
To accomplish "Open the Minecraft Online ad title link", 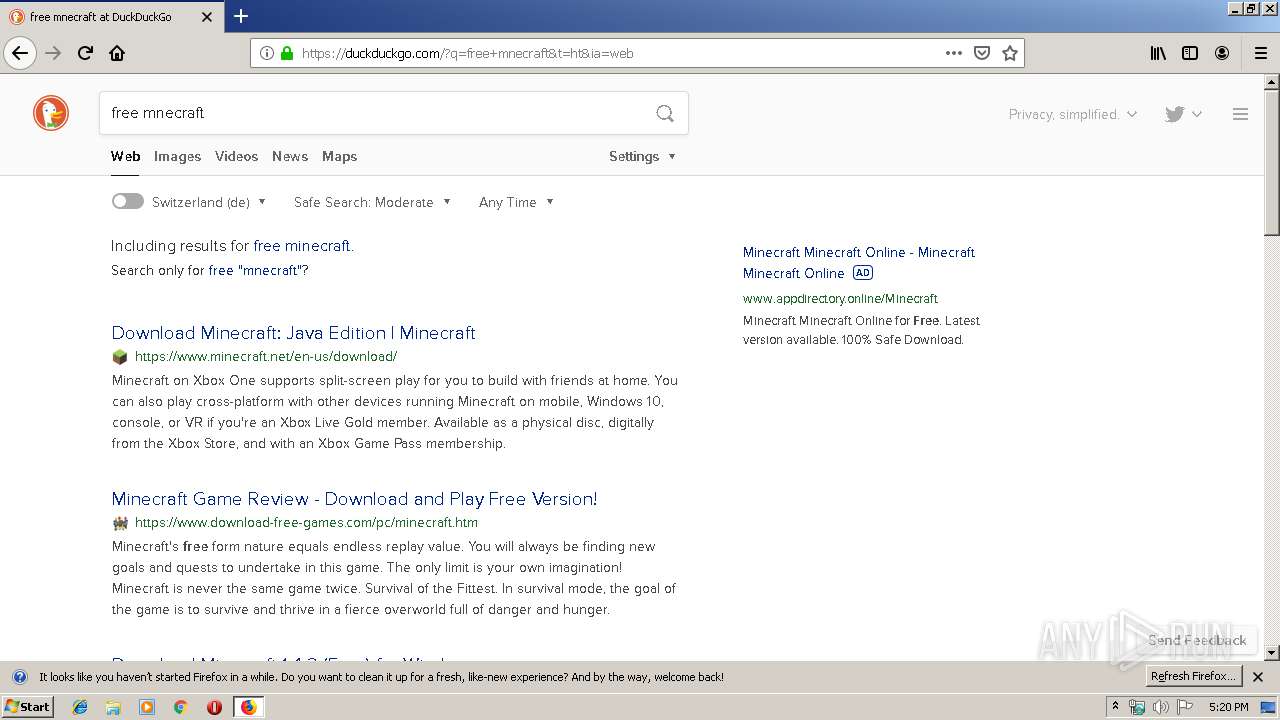I will click(858, 262).
